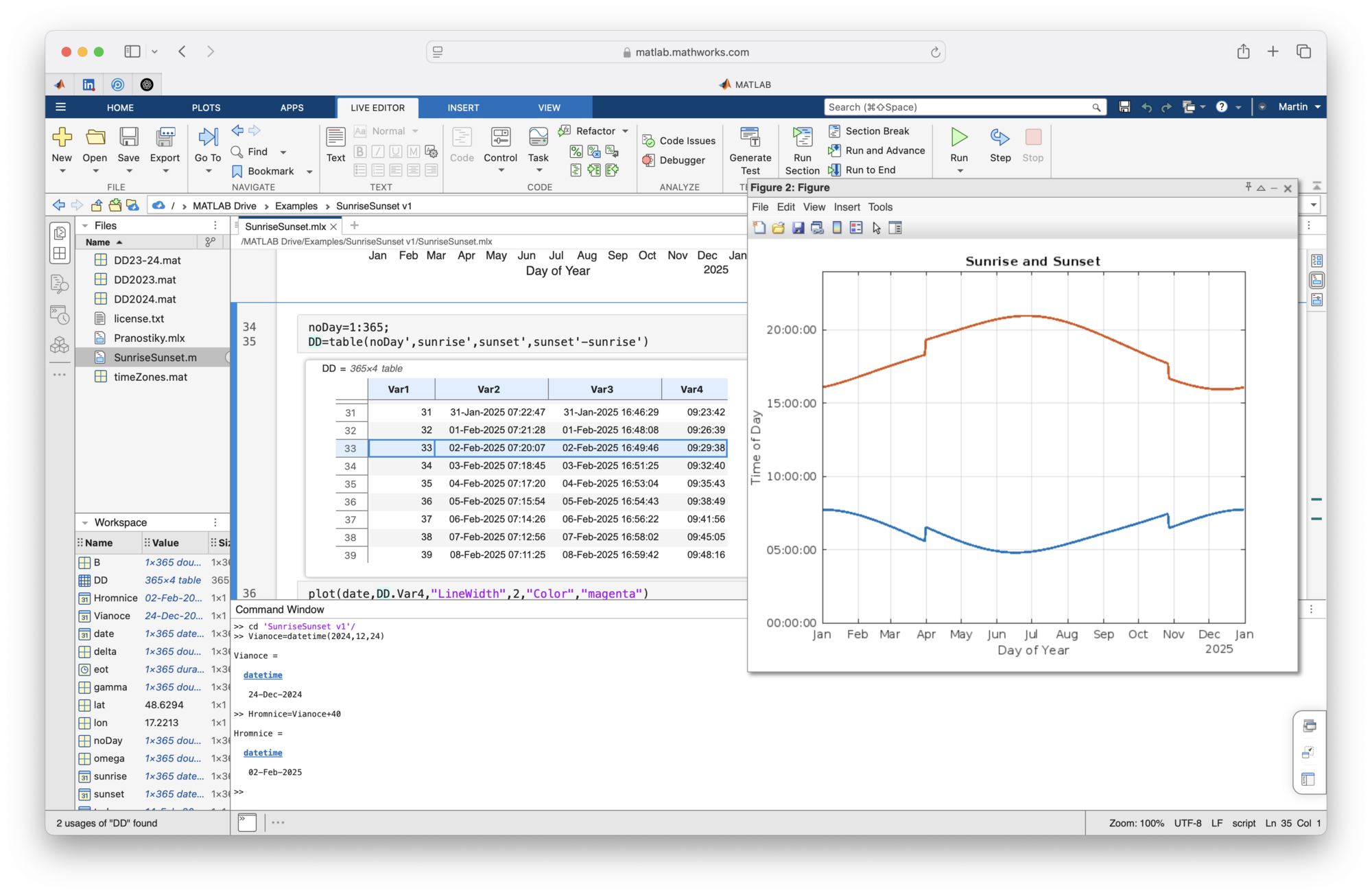Switch to the HOME ribbon tab
Viewport: 1372px width, 895px height.
[x=120, y=108]
